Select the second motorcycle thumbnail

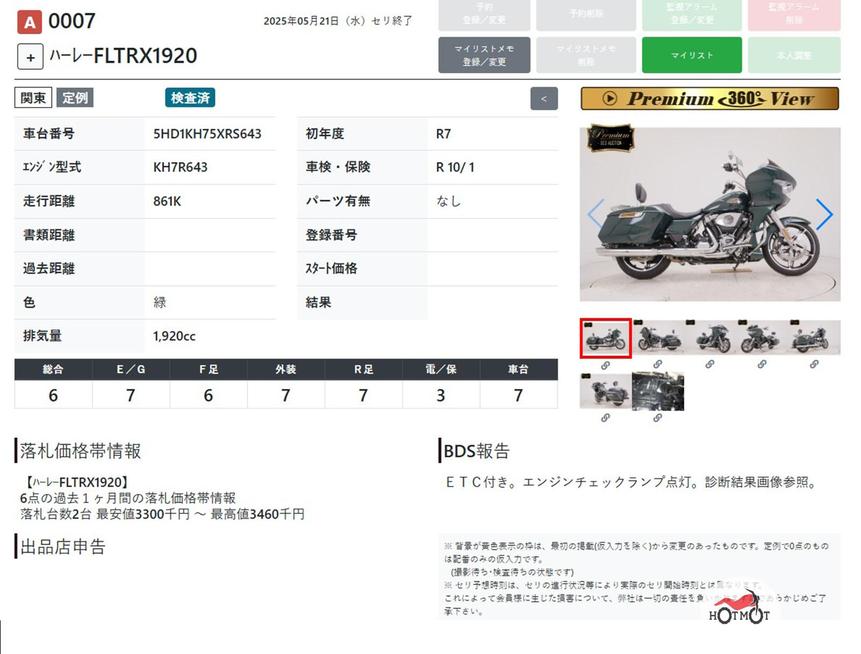658,338
